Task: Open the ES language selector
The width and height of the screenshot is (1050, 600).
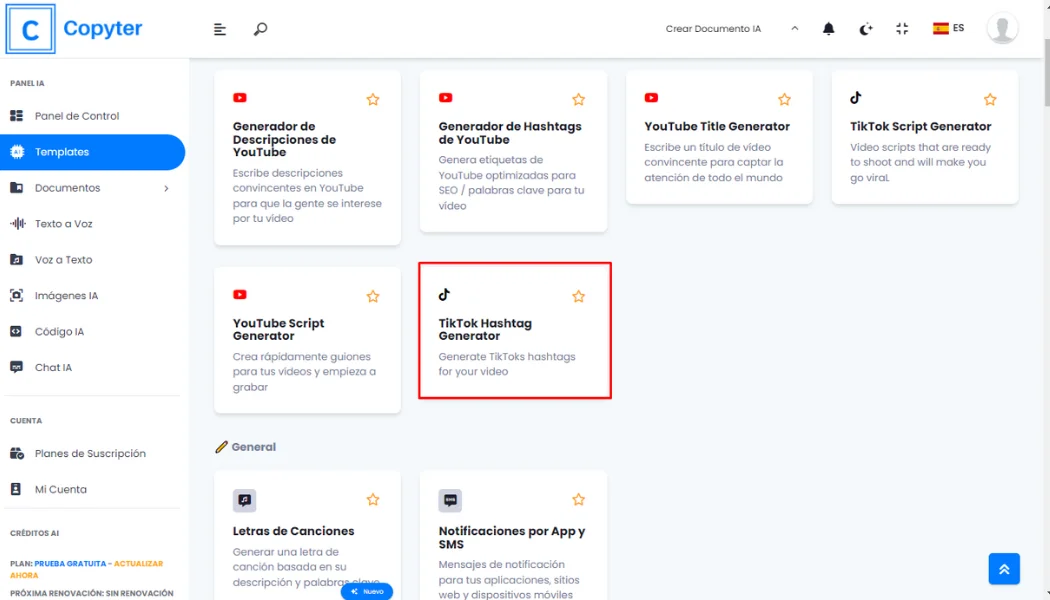Action: (948, 29)
